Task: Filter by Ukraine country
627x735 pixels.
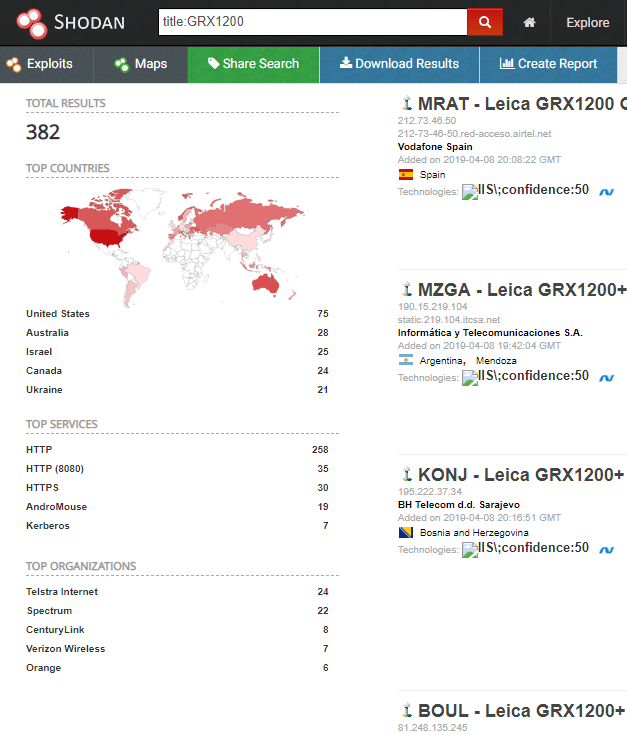Action: (x=44, y=390)
